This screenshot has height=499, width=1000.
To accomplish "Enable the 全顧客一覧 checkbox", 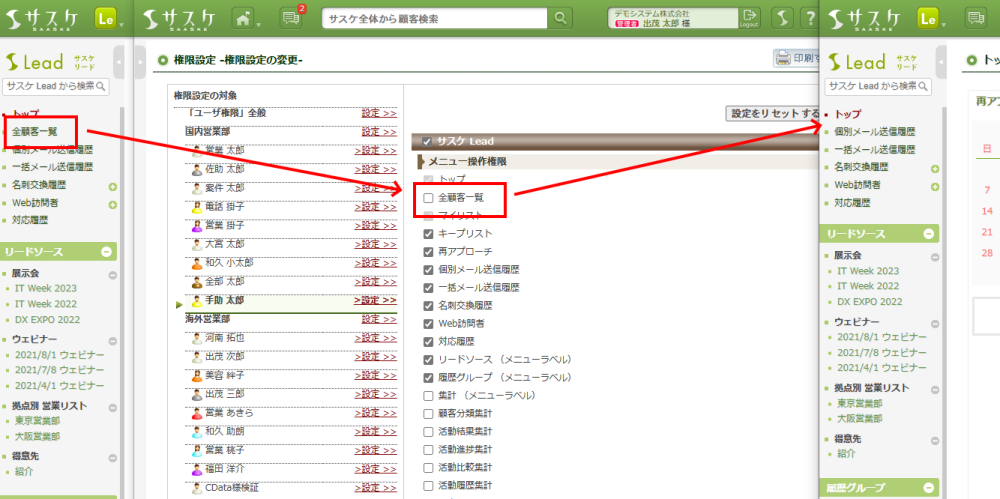I will pos(428,197).
